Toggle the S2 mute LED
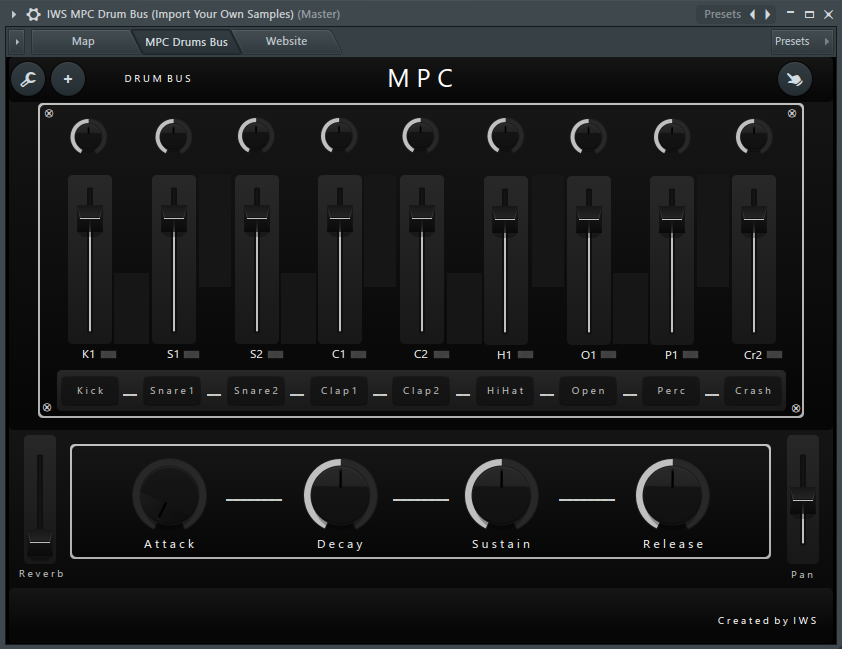Screen dimensions: 842x649 [x=275, y=354]
